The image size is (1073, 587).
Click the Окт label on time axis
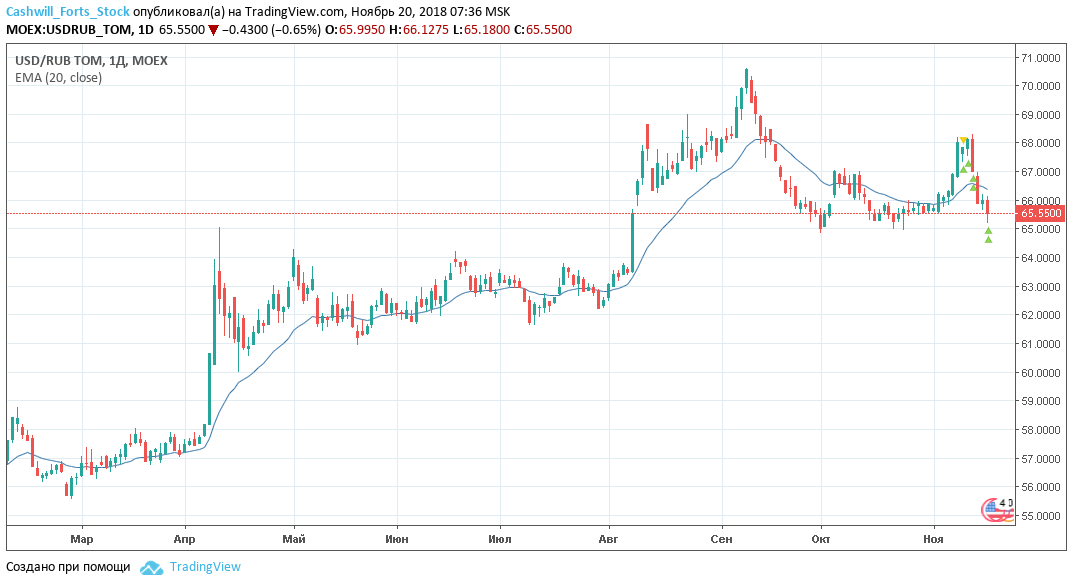point(820,539)
